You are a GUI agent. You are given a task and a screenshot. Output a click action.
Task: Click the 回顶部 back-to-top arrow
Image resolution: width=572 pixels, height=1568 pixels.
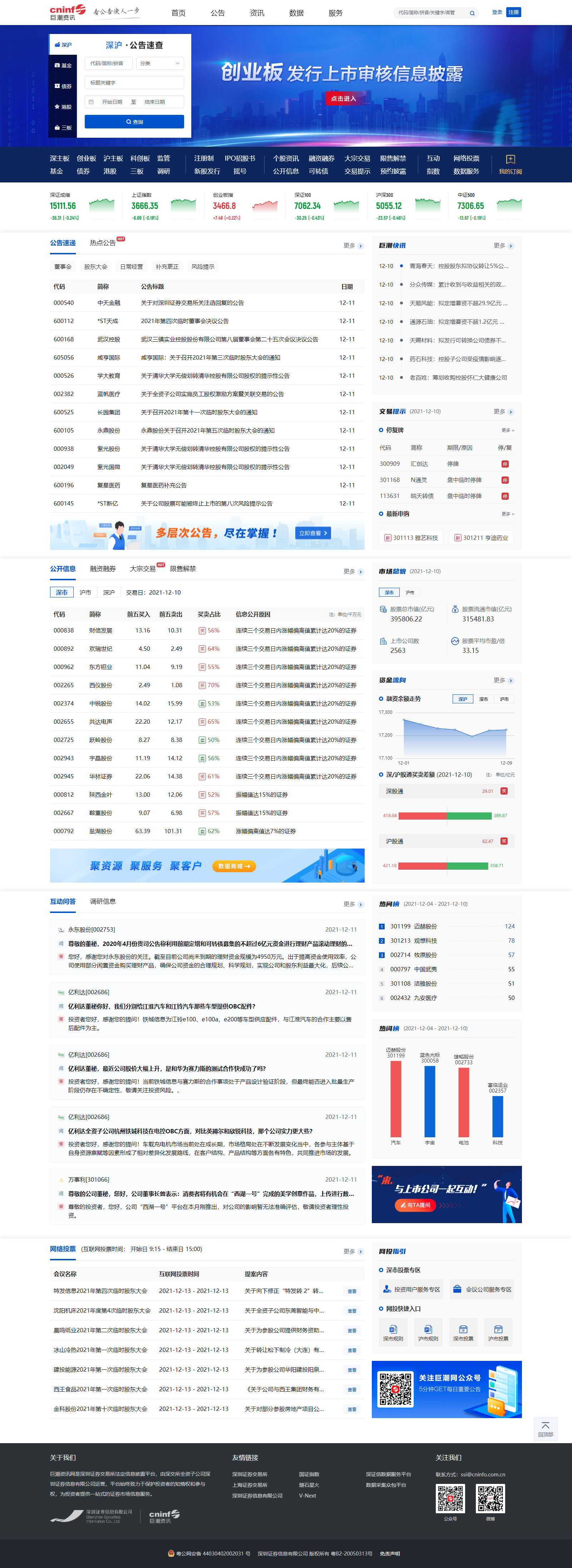pyautogui.click(x=545, y=1425)
